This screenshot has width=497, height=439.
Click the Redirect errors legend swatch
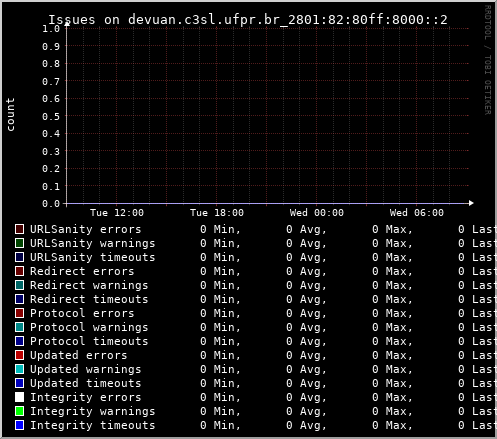point(19,271)
